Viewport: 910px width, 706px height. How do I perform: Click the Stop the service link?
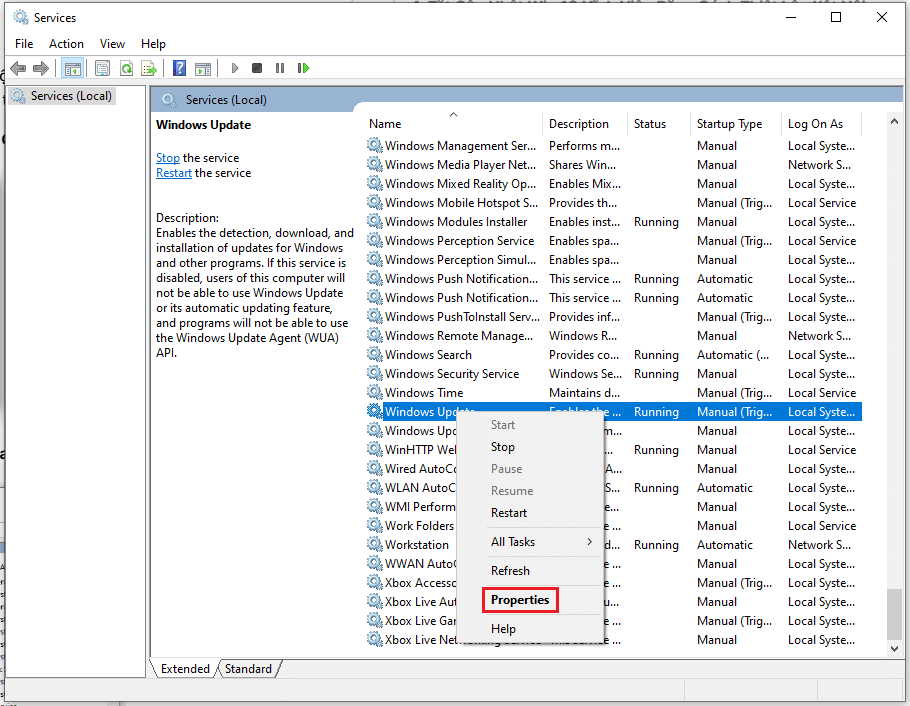(x=168, y=158)
